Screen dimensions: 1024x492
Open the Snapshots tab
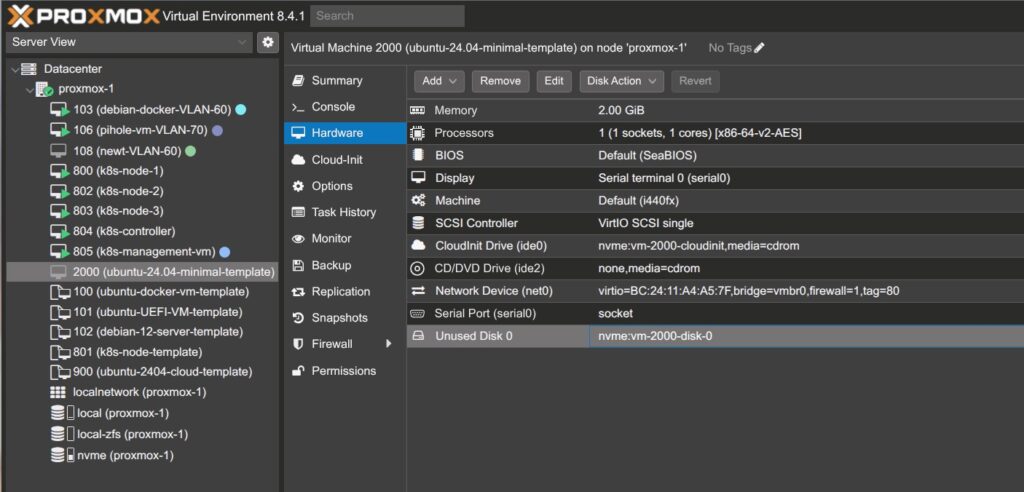tap(345, 318)
